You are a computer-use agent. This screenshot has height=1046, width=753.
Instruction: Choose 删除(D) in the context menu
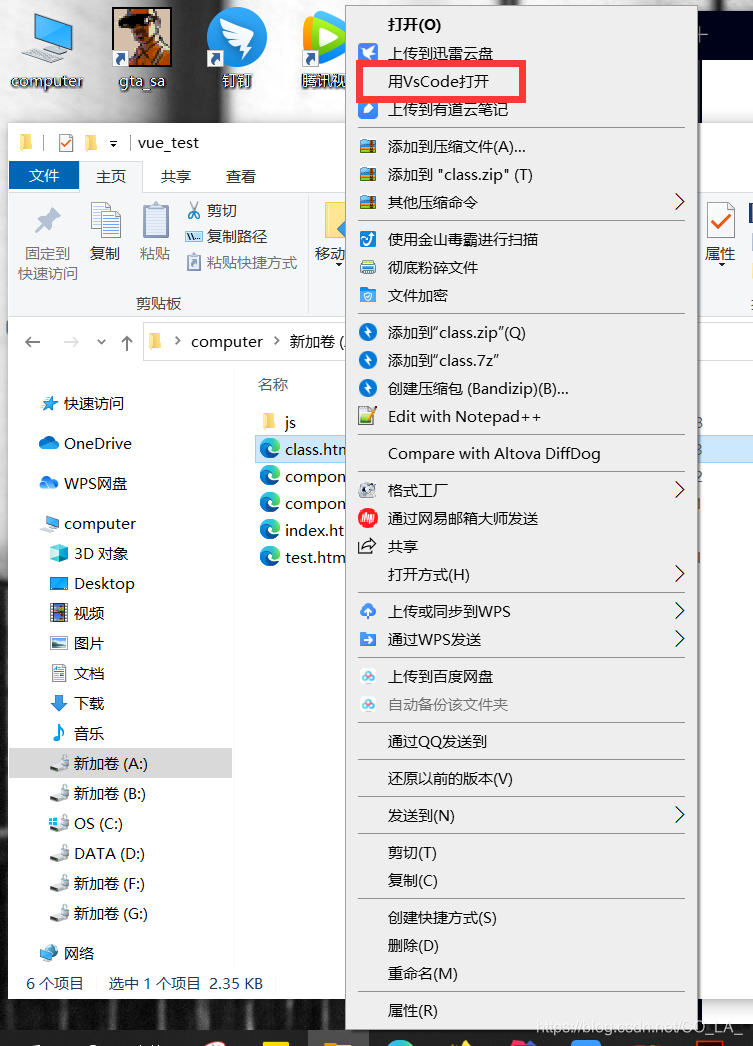point(413,946)
